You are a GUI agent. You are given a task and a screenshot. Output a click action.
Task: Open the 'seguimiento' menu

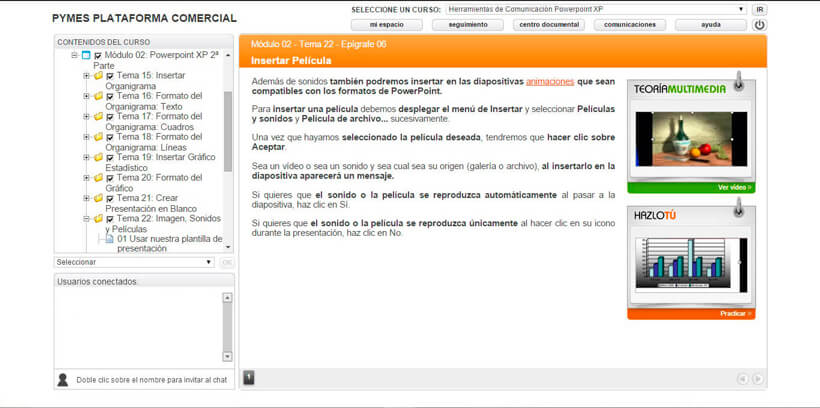click(x=468, y=25)
